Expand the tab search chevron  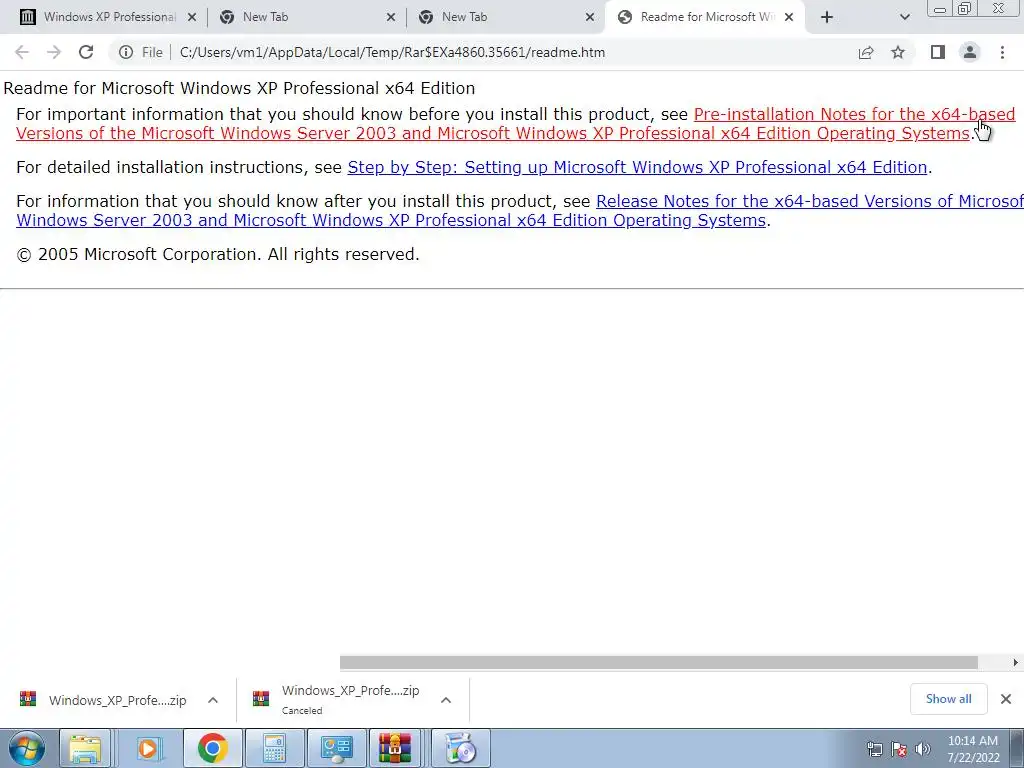point(904,17)
